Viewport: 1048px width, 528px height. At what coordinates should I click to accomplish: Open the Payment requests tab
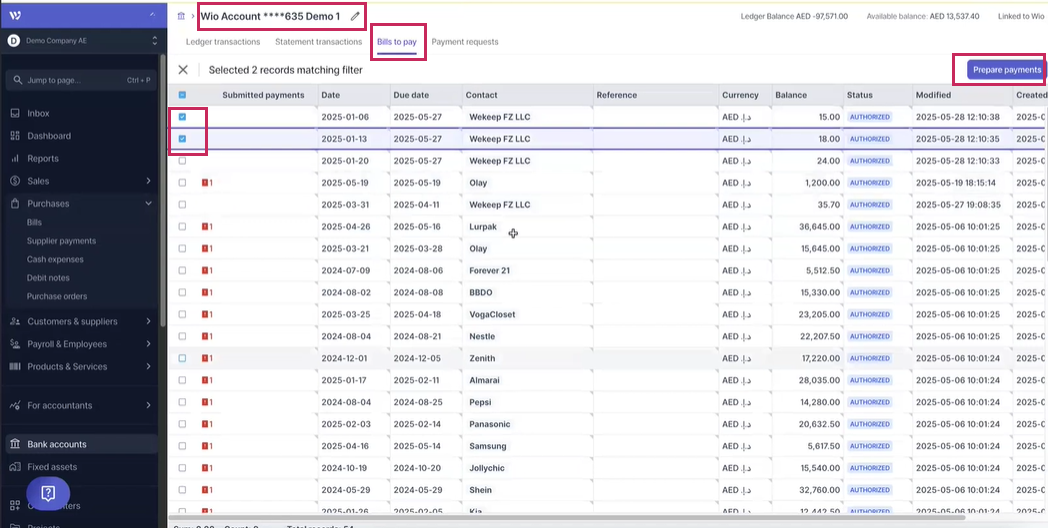(x=464, y=42)
